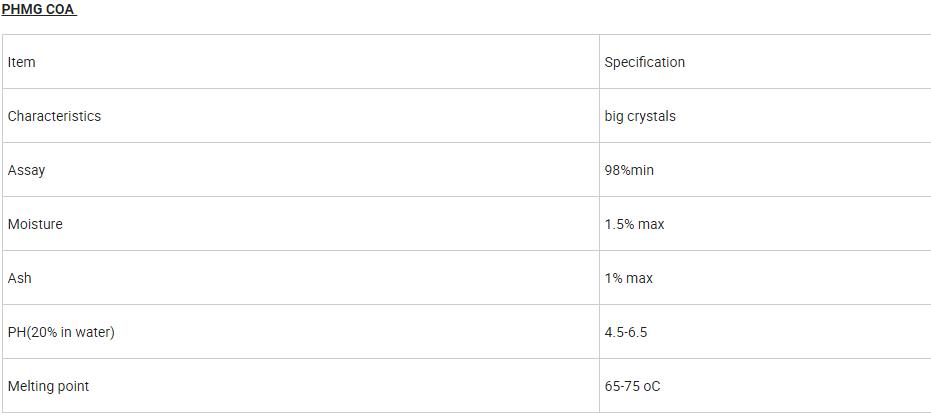Viewport: 931px width, 413px height.
Task: Click the word 'big' in the Characteristics row
Action: (613, 116)
